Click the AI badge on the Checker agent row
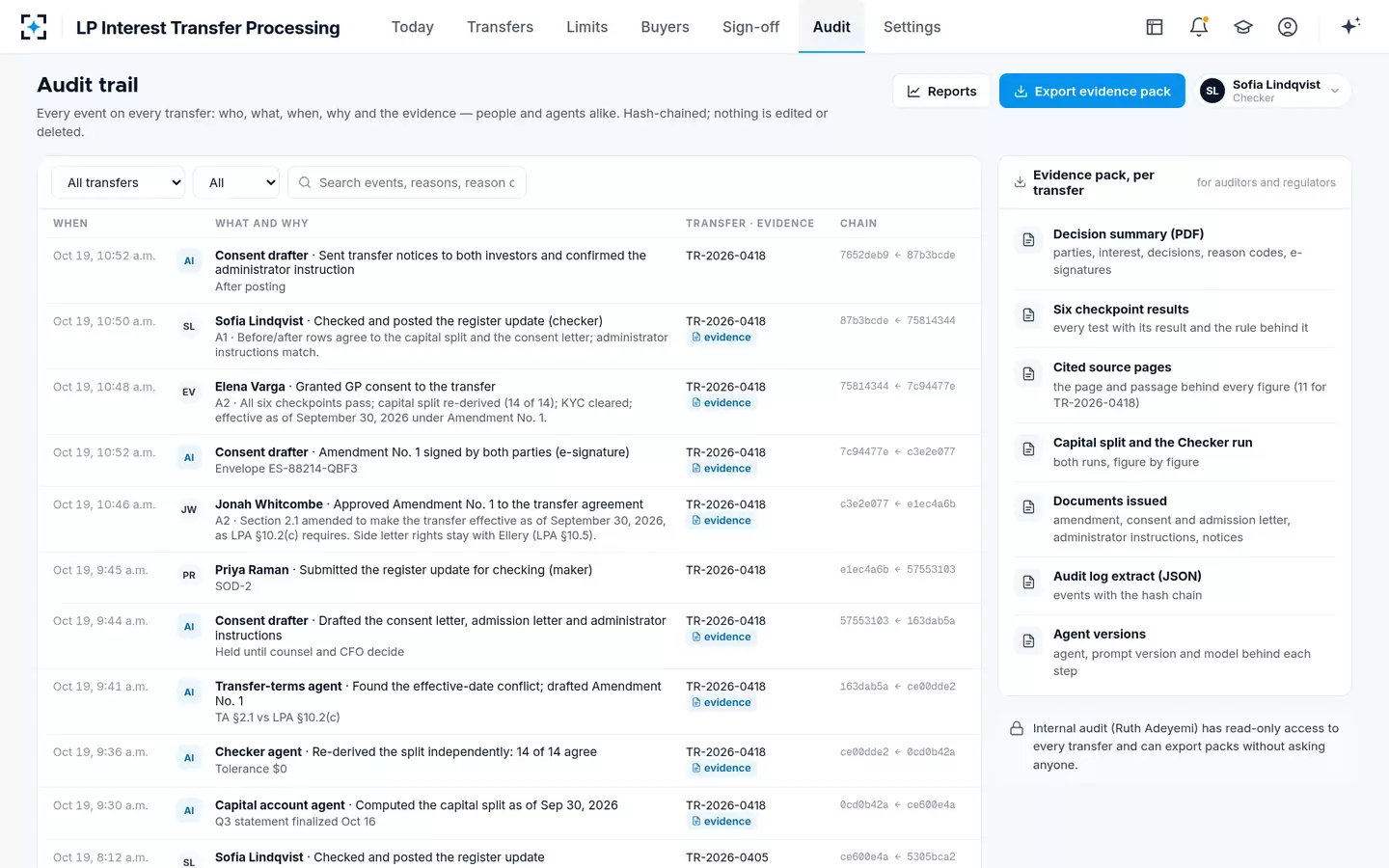 (x=189, y=758)
